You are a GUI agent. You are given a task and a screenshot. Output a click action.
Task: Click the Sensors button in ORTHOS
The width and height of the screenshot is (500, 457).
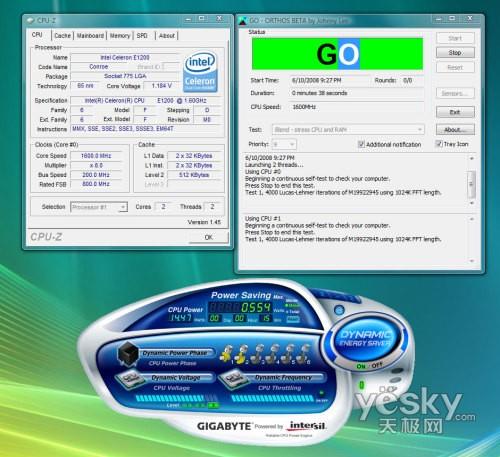455,93
